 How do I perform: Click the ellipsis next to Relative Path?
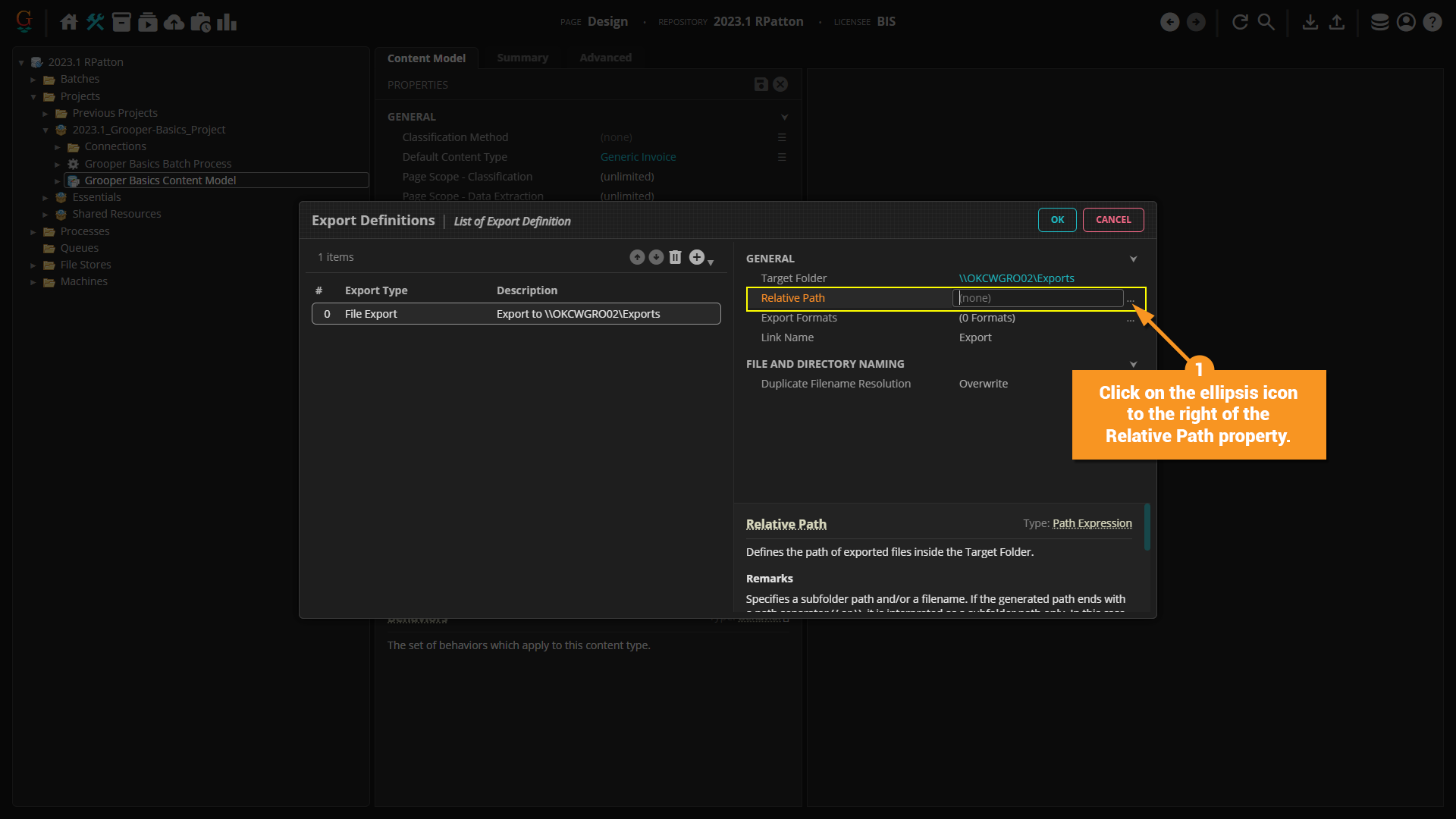1131,300
